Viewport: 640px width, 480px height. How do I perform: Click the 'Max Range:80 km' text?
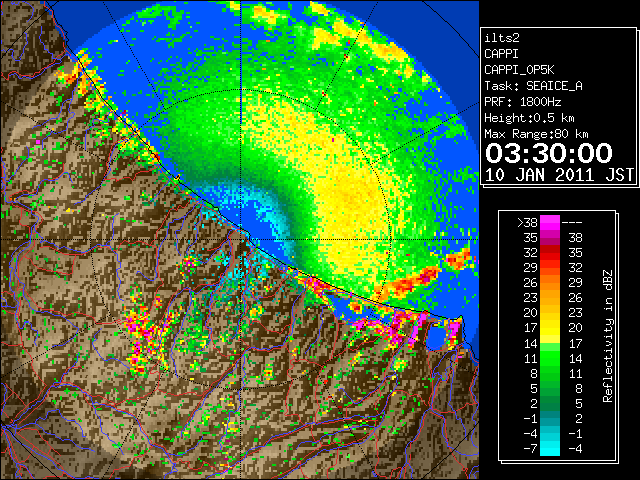pos(536,134)
